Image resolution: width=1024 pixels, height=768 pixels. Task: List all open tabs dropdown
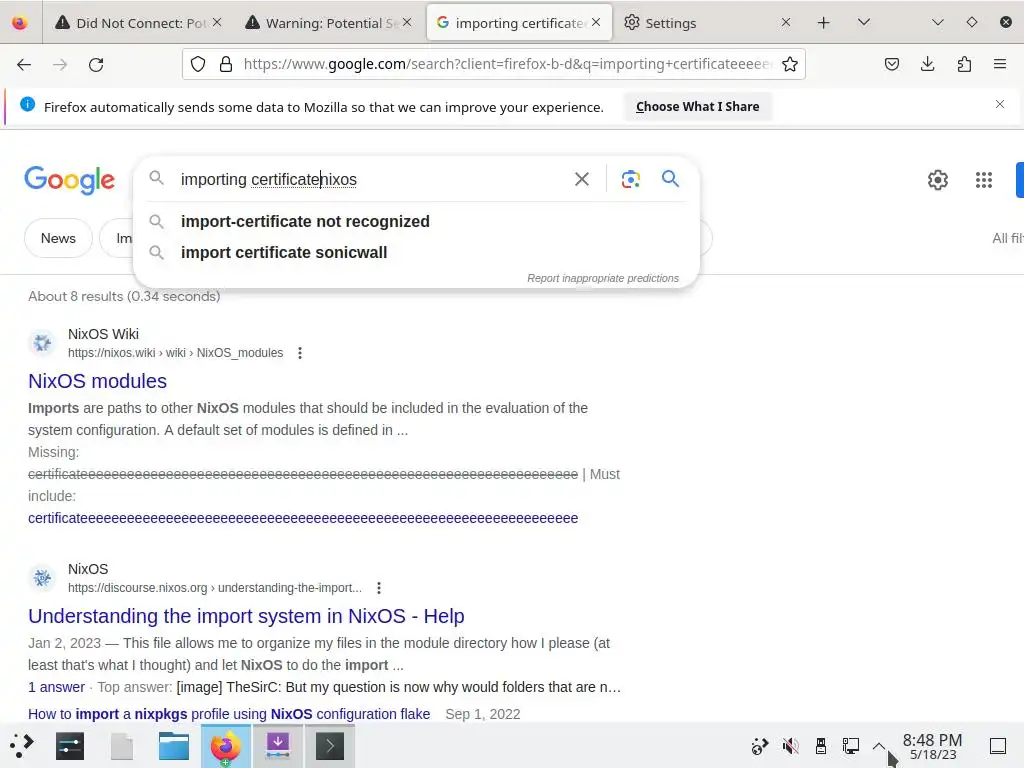(863, 22)
